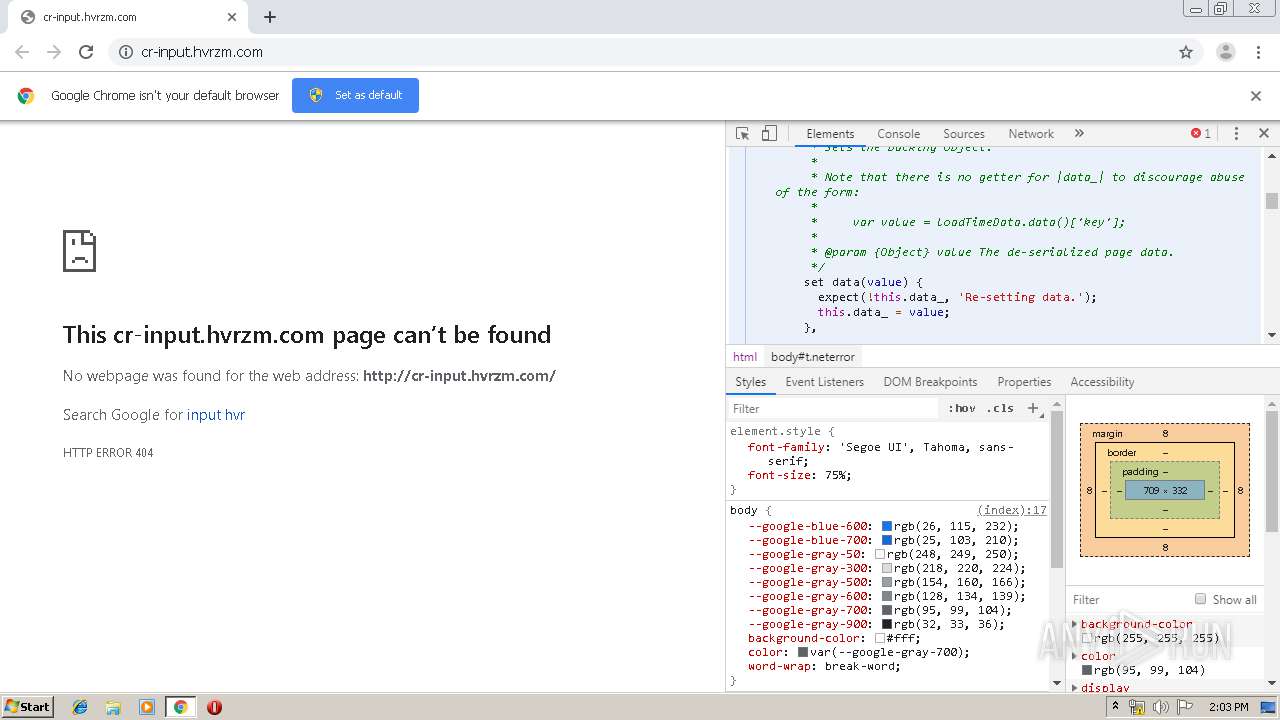Add a new style rule plus icon
Image resolution: width=1280 pixels, height=720 pixels.
[x=1033, y=408]
